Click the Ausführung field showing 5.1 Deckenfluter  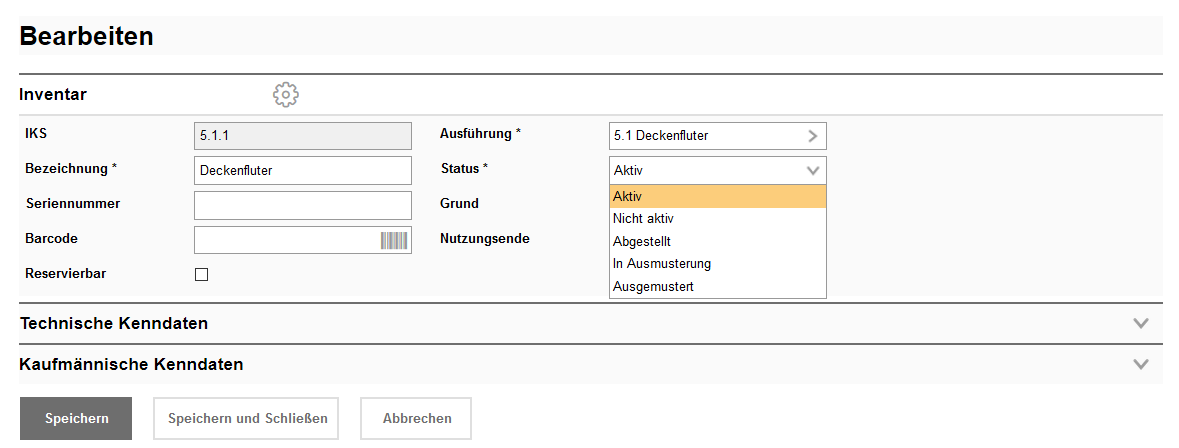(x=705, y=136)
